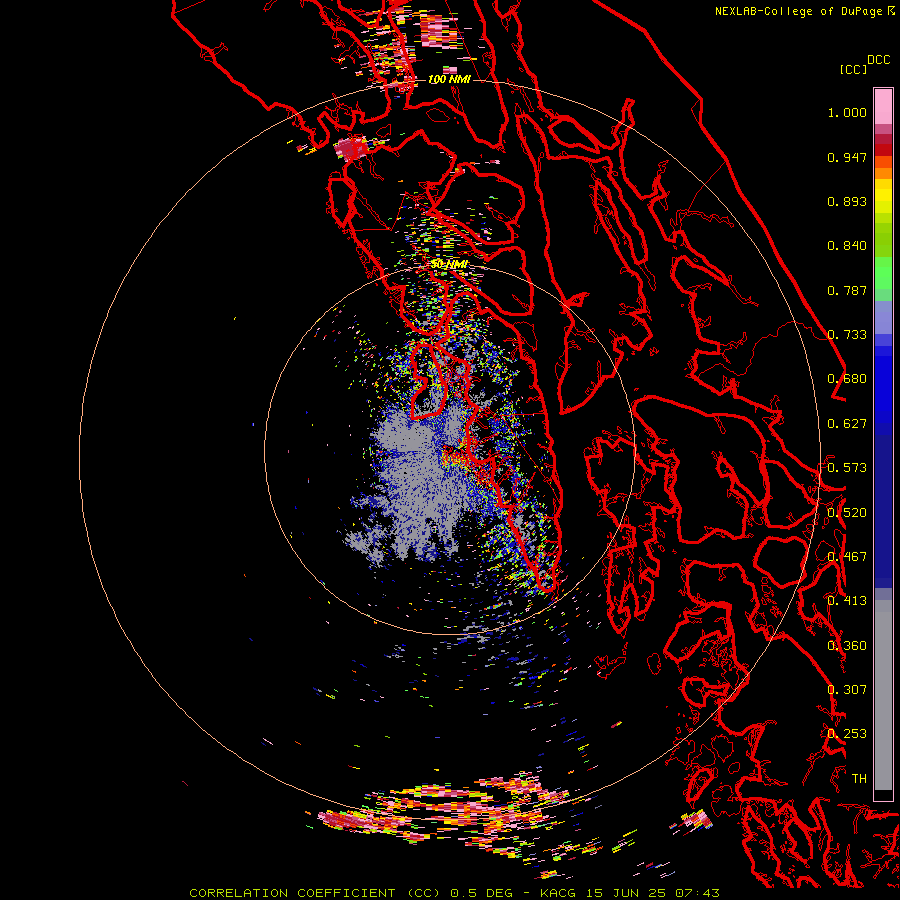Click the 0.840 value on the color scale
Image resolution: width=900 pixels, height=900 pixels.
[847, 246]
